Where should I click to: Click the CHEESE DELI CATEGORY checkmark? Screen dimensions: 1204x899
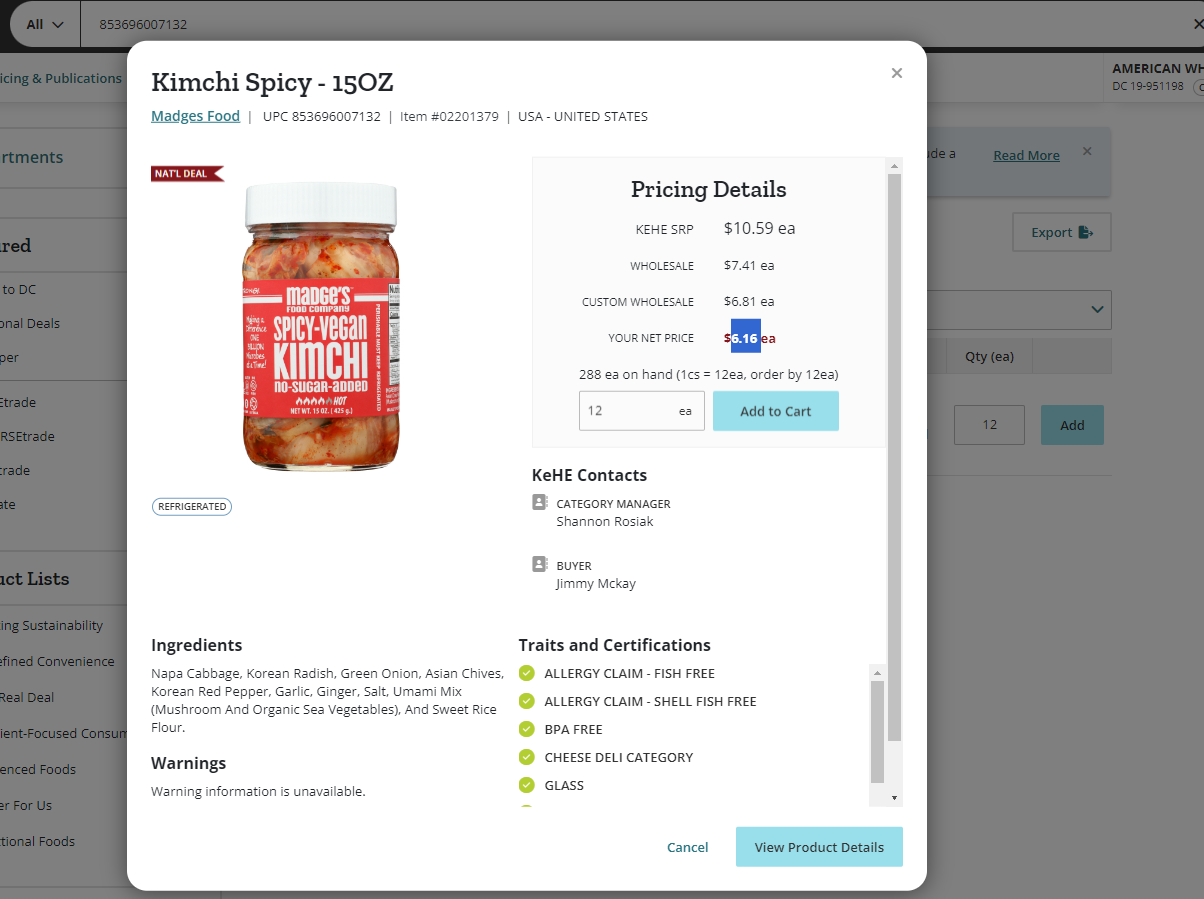point(527,757)
